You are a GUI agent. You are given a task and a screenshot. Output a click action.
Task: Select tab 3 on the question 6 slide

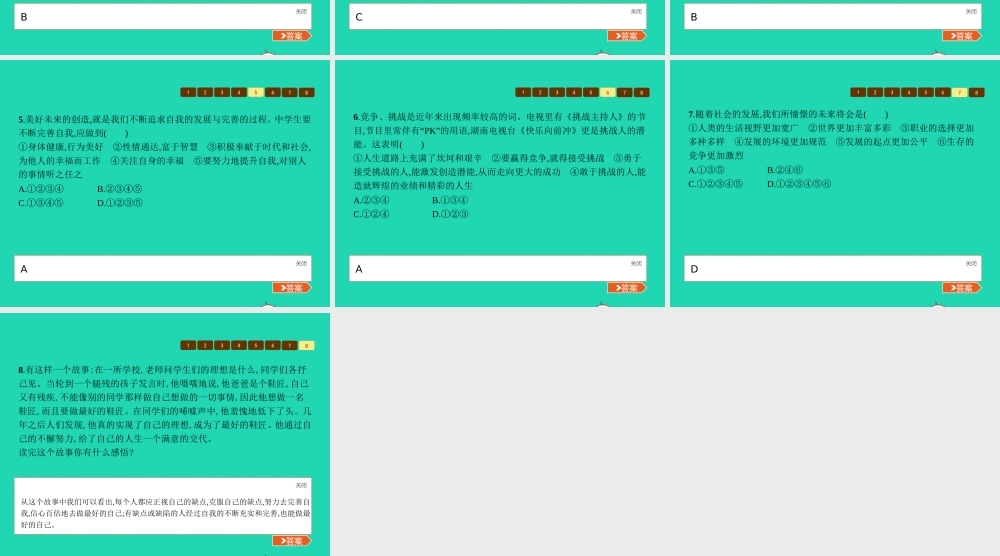[557, 92]
